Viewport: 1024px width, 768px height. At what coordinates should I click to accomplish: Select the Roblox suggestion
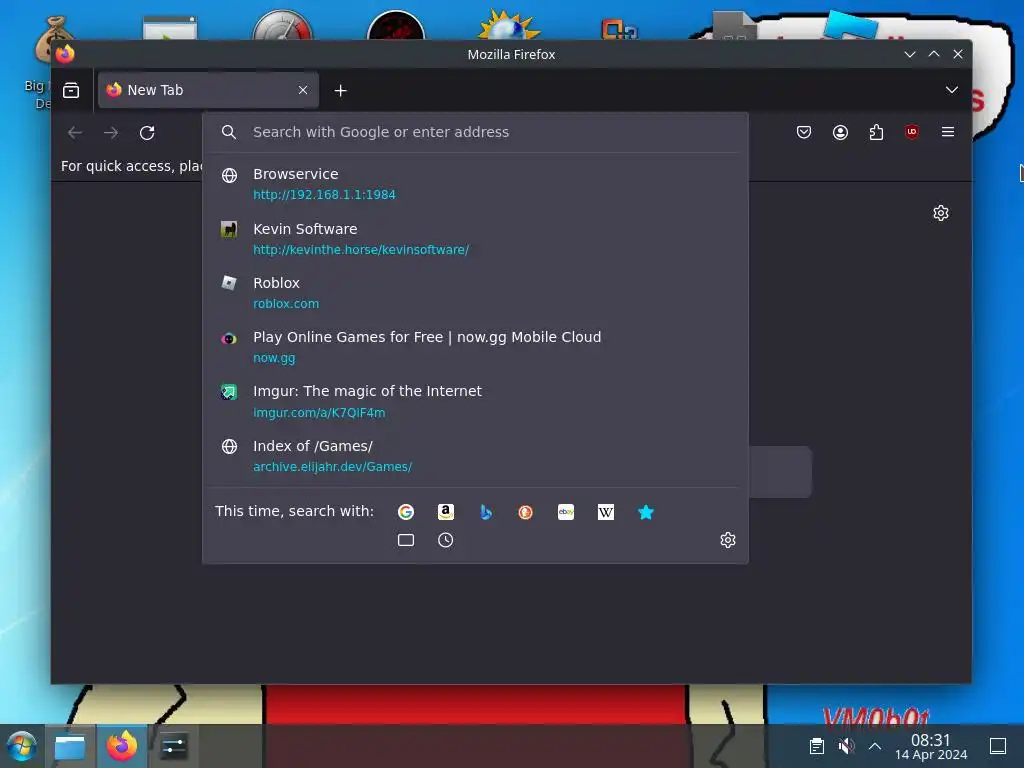[475, 293]
